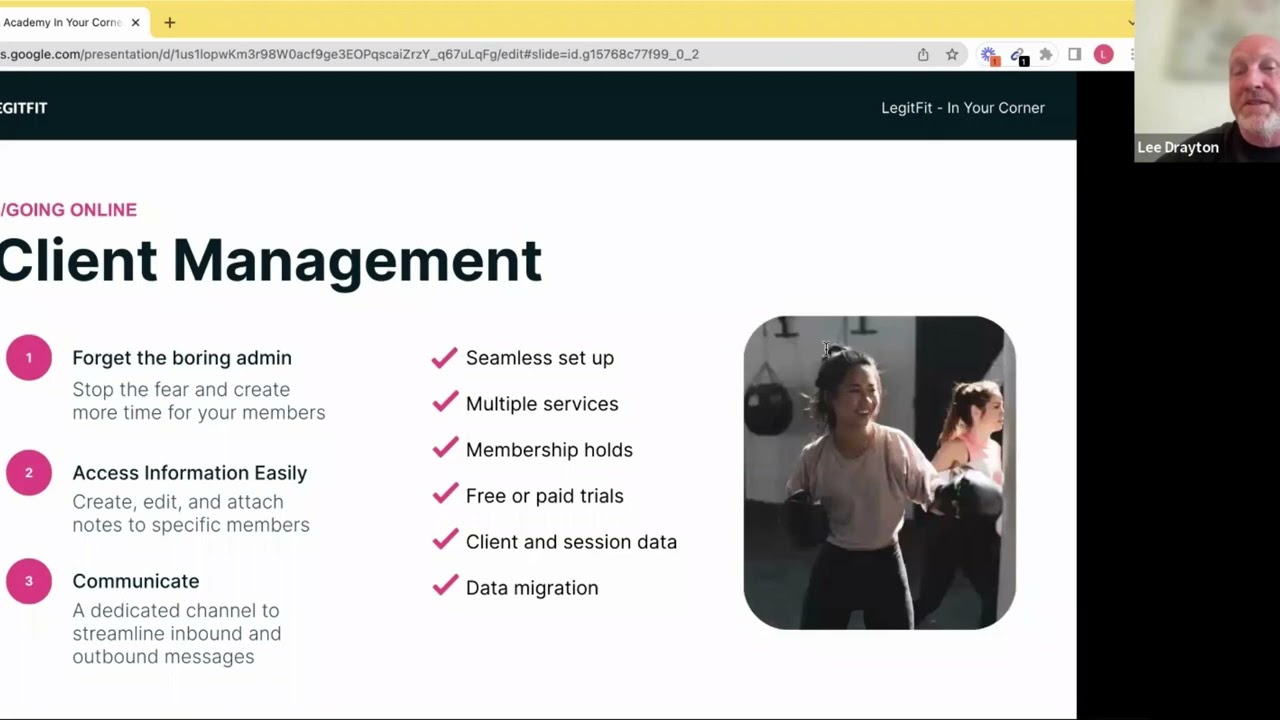This screenshot has width=1280, height=720.
Task: Click the Lee Drayton name label
Action: tap(1178, 147)
